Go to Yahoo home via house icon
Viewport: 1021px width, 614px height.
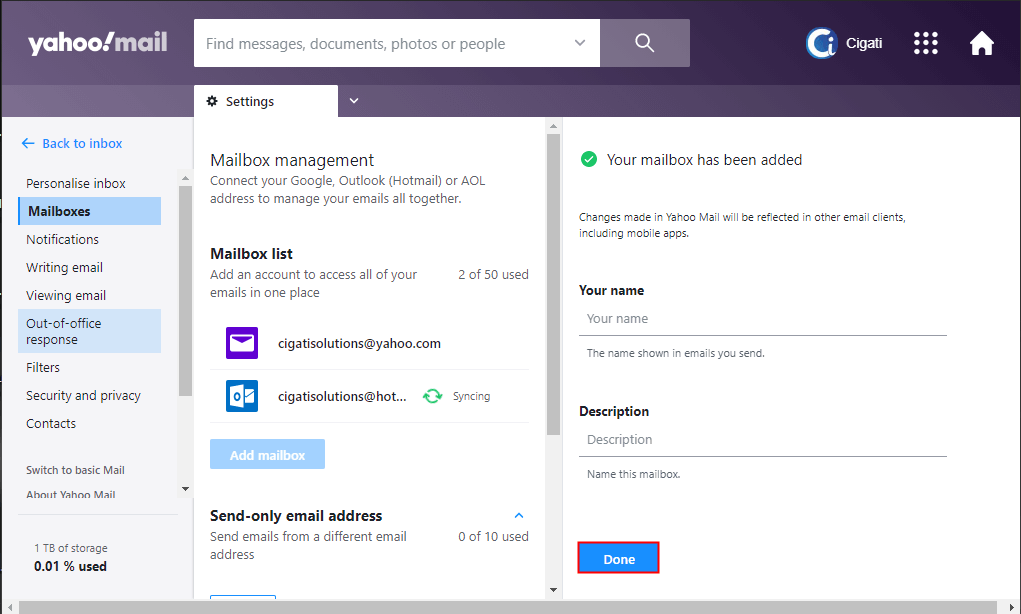click(x=981, y=43)
